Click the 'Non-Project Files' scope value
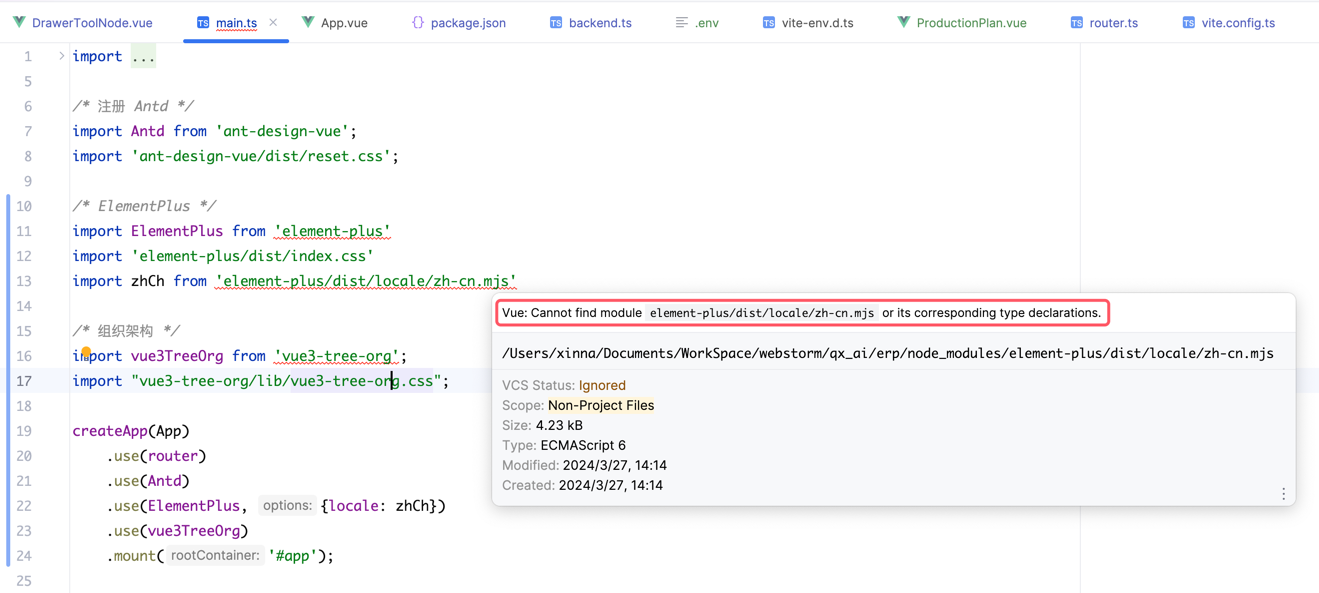This screenshot has height=593, width=1319. point(601,405)
